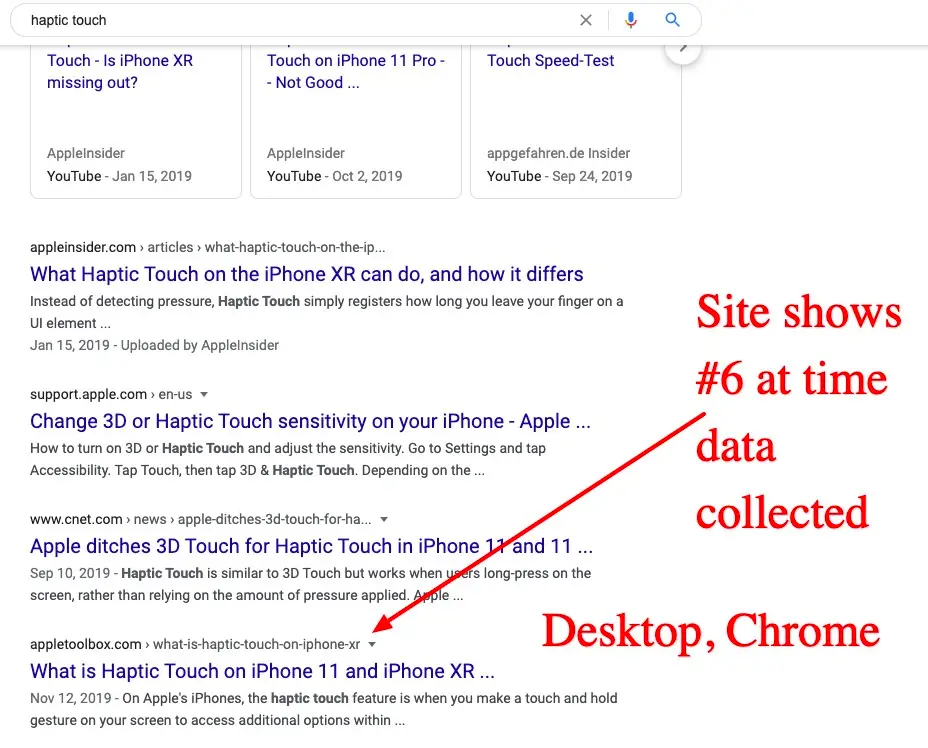Click the appleinsider.com breadcrumb URL
The height and width of the screenshot is (748, 928).
(207, 247)
